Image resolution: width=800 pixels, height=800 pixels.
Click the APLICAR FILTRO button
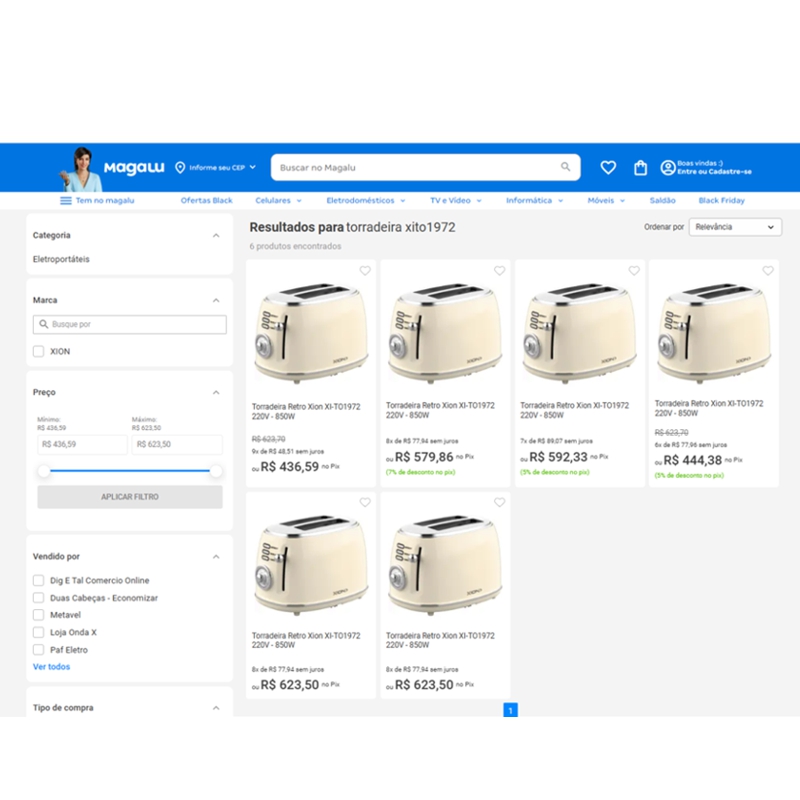pyautogui.click(x=130, y=497)
